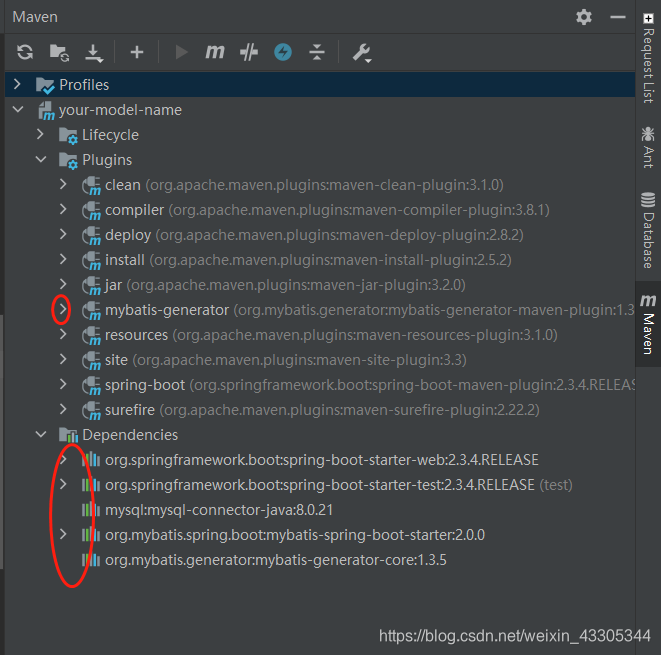Expand the resources plugin
661x655 pixels.
pyautogui.click(x=63, y=334)
